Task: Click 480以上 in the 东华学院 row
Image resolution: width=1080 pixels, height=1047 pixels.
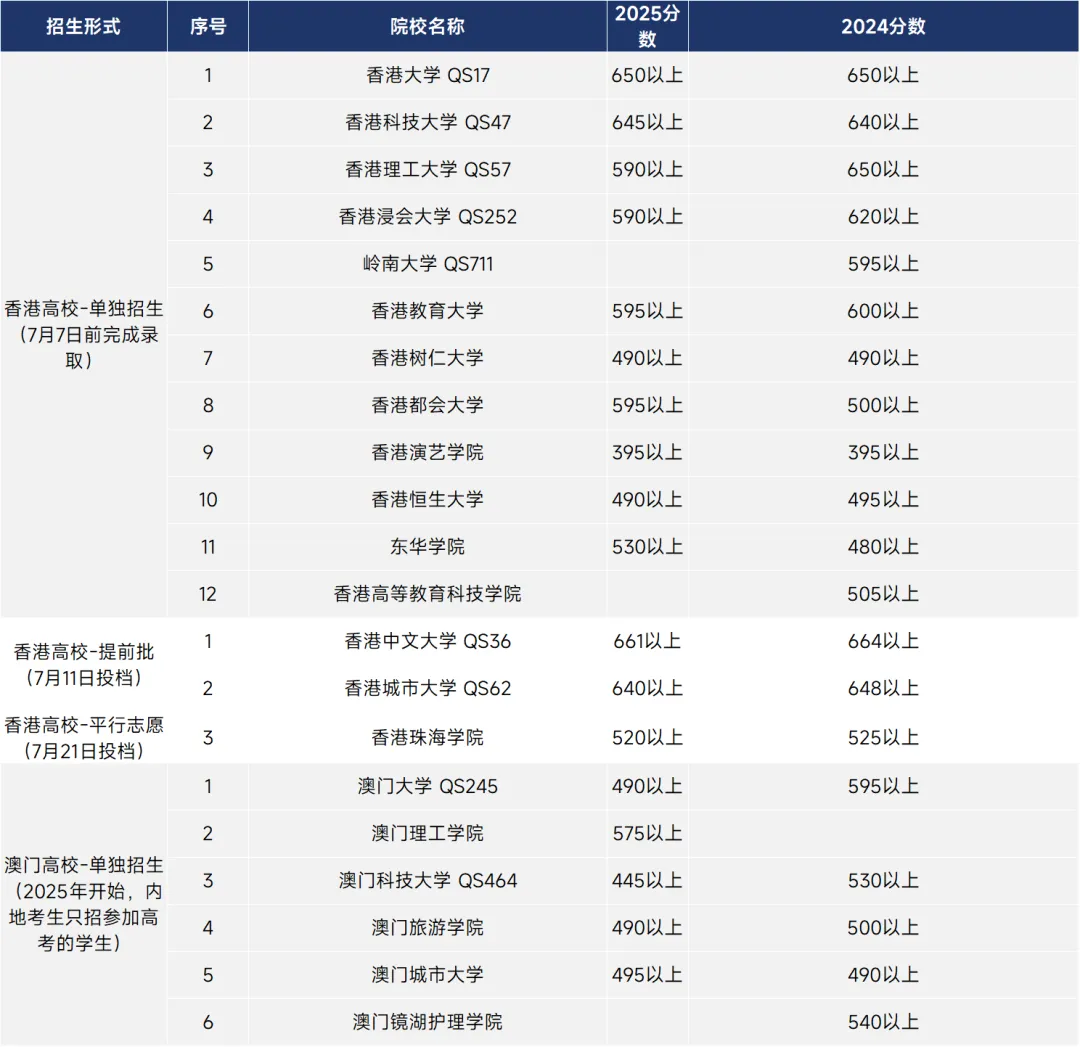Action: 884,547
